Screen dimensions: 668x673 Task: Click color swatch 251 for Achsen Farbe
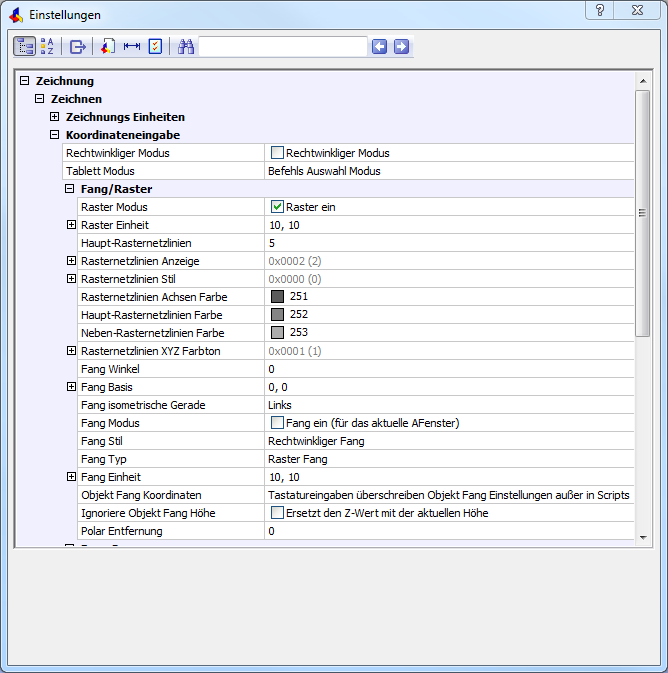tap(277, 297)
